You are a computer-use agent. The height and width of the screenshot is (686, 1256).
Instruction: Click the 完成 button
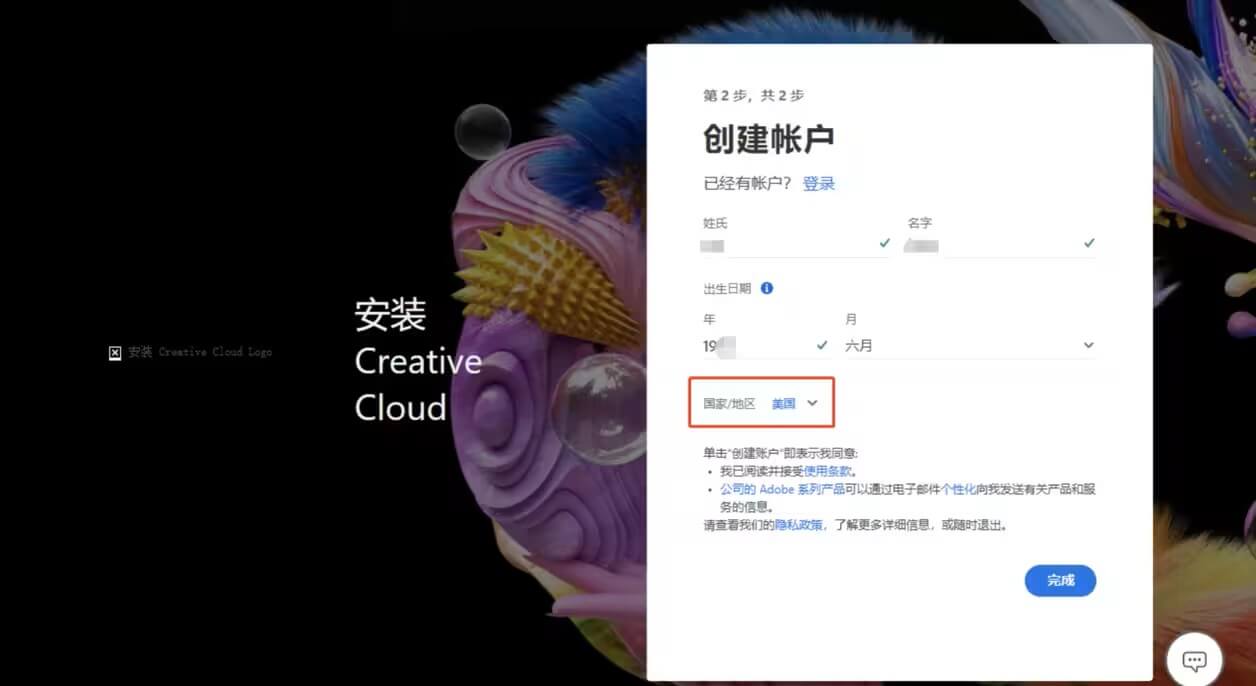(1060, 581)
